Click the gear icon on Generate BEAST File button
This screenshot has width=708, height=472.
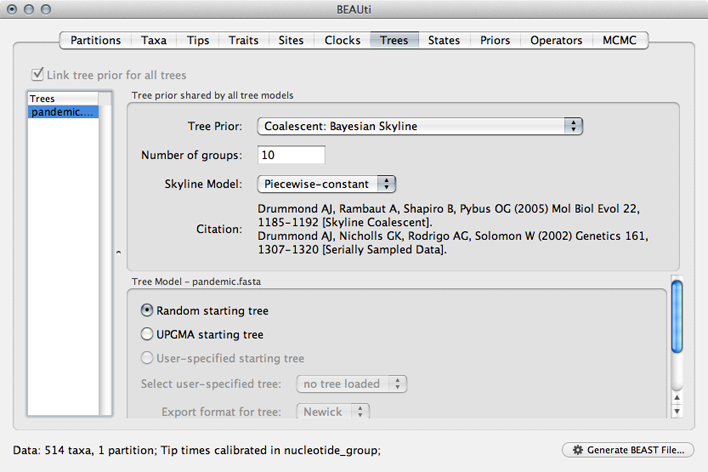(x=578, y=450)
